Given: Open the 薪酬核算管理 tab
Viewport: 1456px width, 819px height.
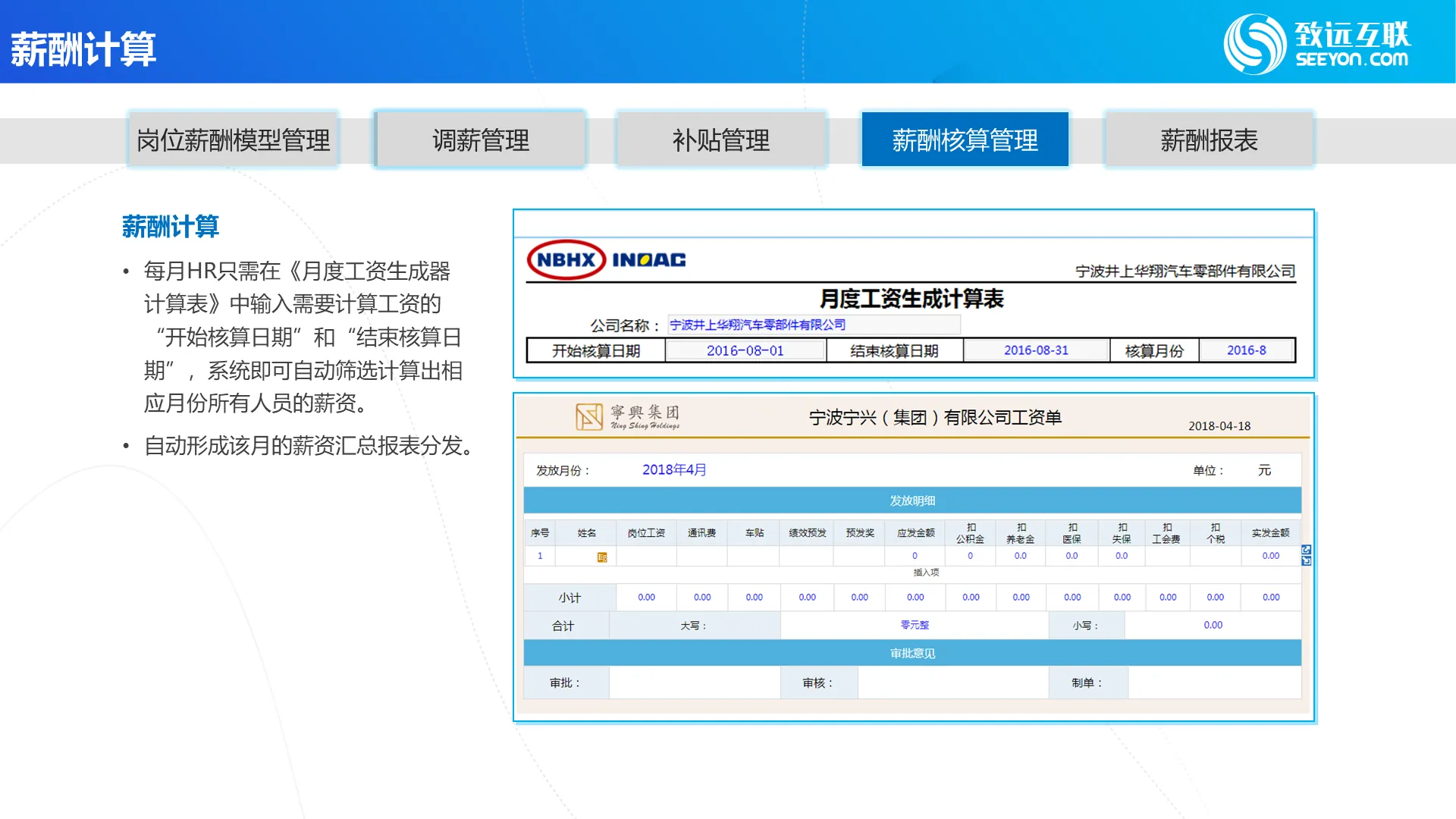Looking at the screenshot, I should pos(965,140).
